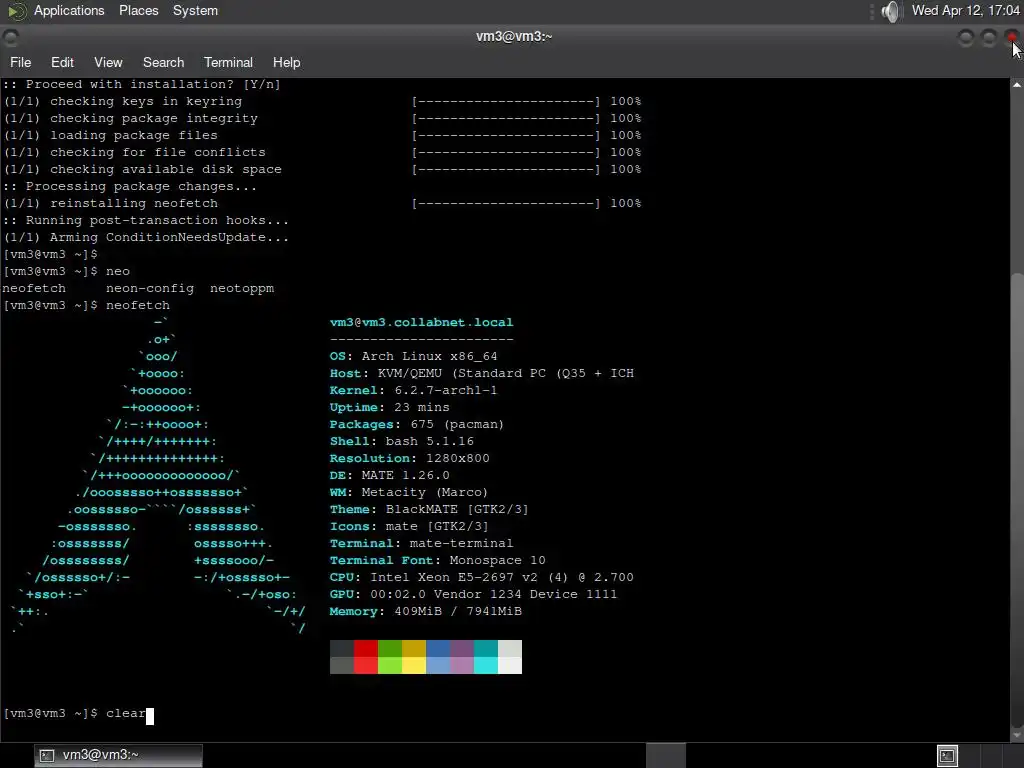Click the Arming ConditionNeedsUpdate line
1024x768 pixels.
tap(146, 238)
